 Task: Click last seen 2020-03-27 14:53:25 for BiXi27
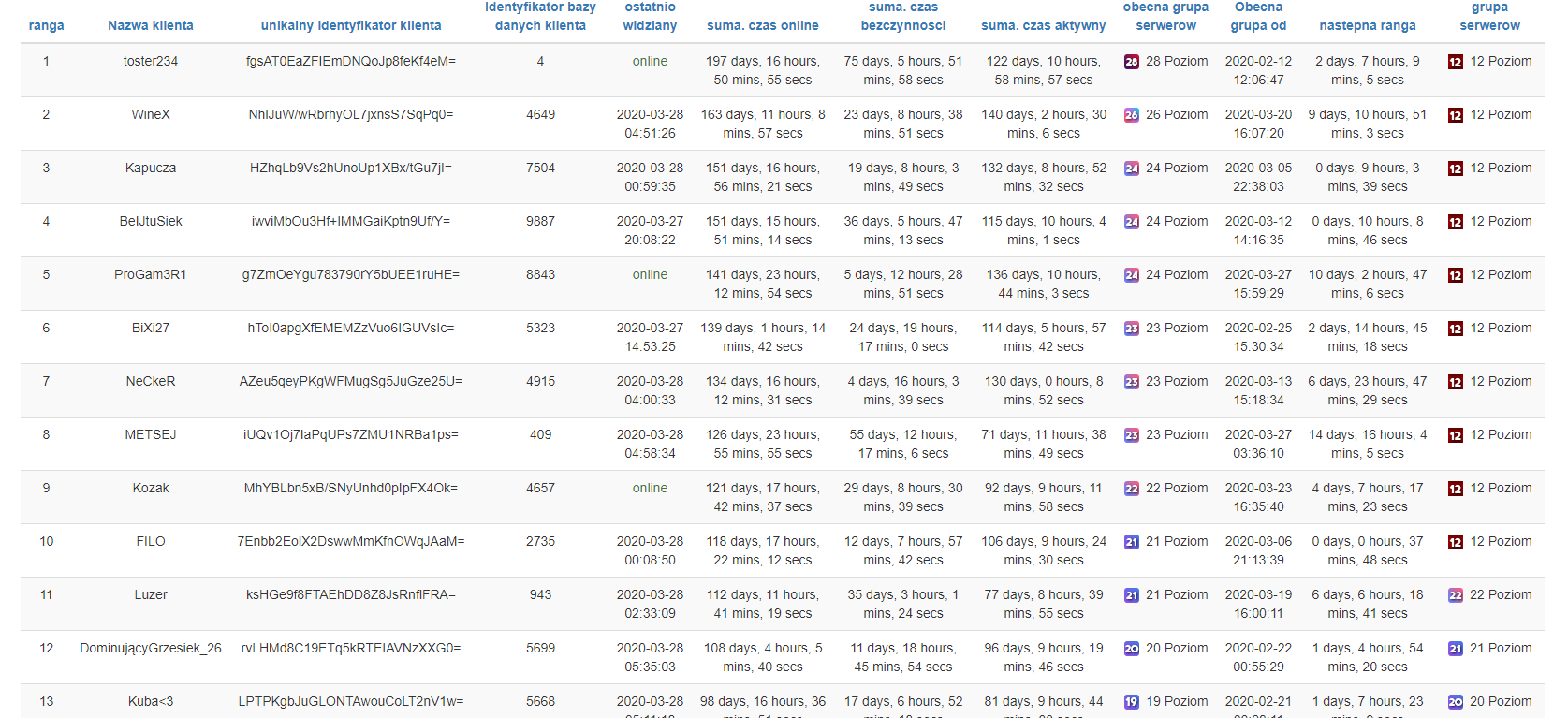pyautogui.click(x=650, y=337)
